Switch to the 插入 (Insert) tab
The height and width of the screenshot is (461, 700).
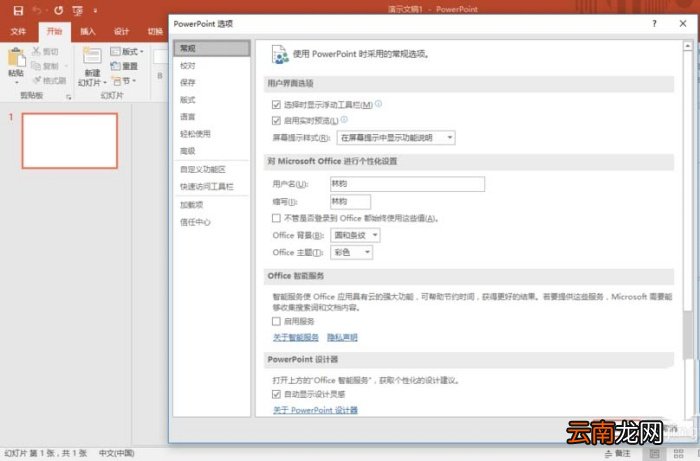click(x=88, y=31)
